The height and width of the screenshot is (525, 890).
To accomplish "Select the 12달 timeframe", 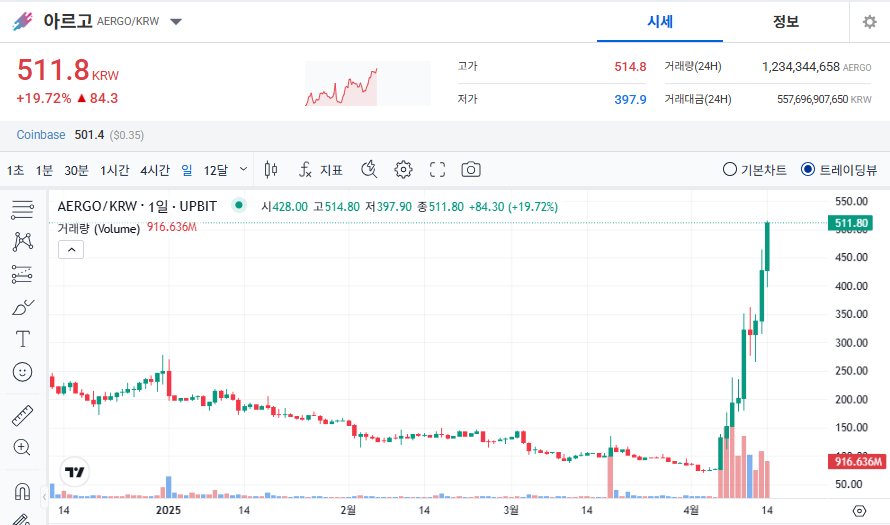I will coord(216,170).
